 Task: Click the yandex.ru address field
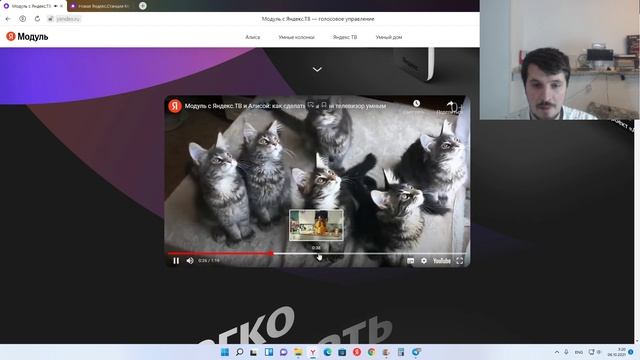click(x=68, y=19)
